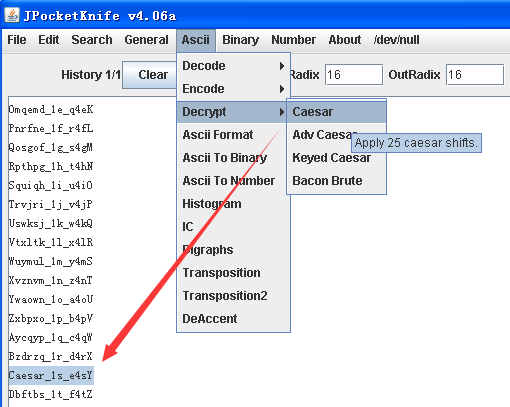The height and width of the screenshot is (407, 510).
Task: Click the line Squiqh_1i_u4iO
Action: (51, 186)
